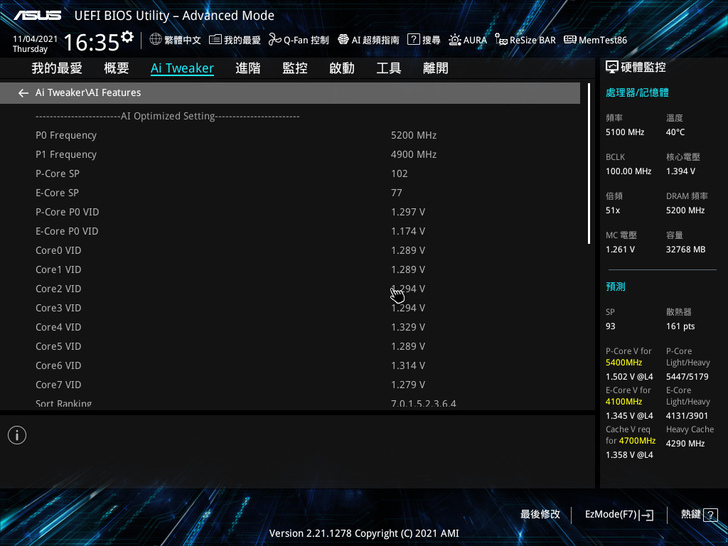Switch to 離開 tab

[x=436, y=68]
